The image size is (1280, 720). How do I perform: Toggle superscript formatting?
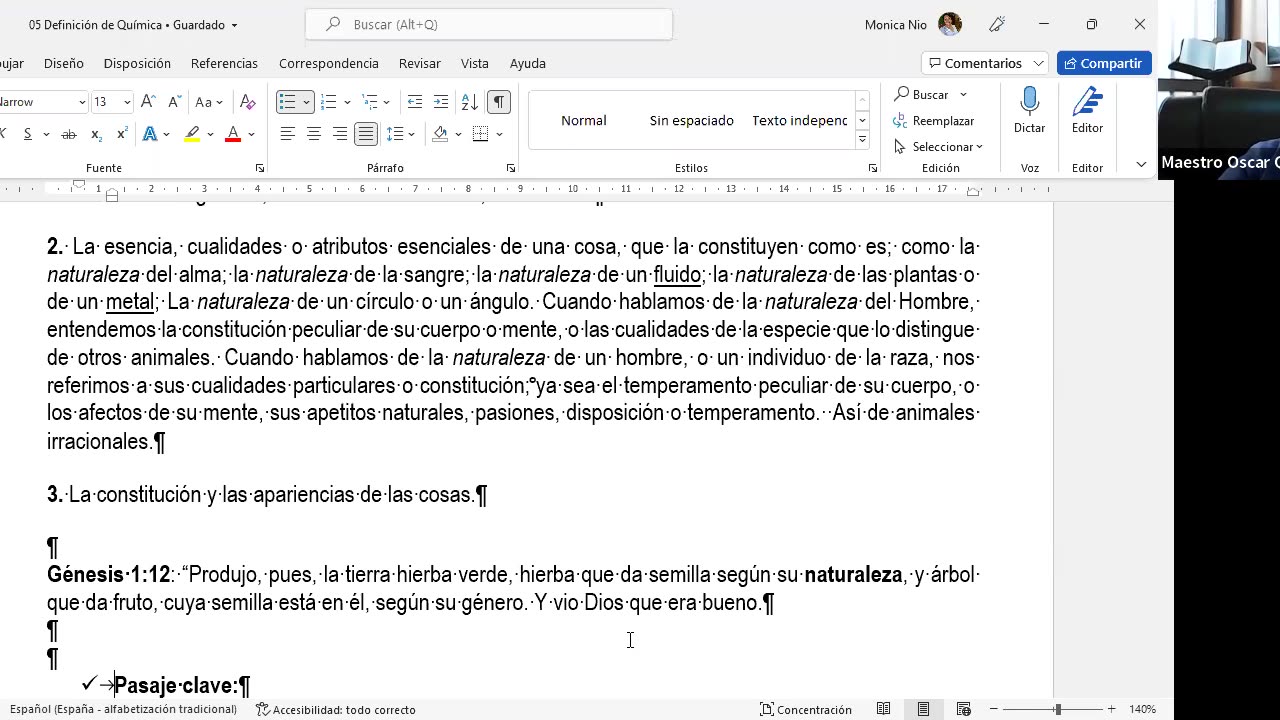tap(122, 134)
